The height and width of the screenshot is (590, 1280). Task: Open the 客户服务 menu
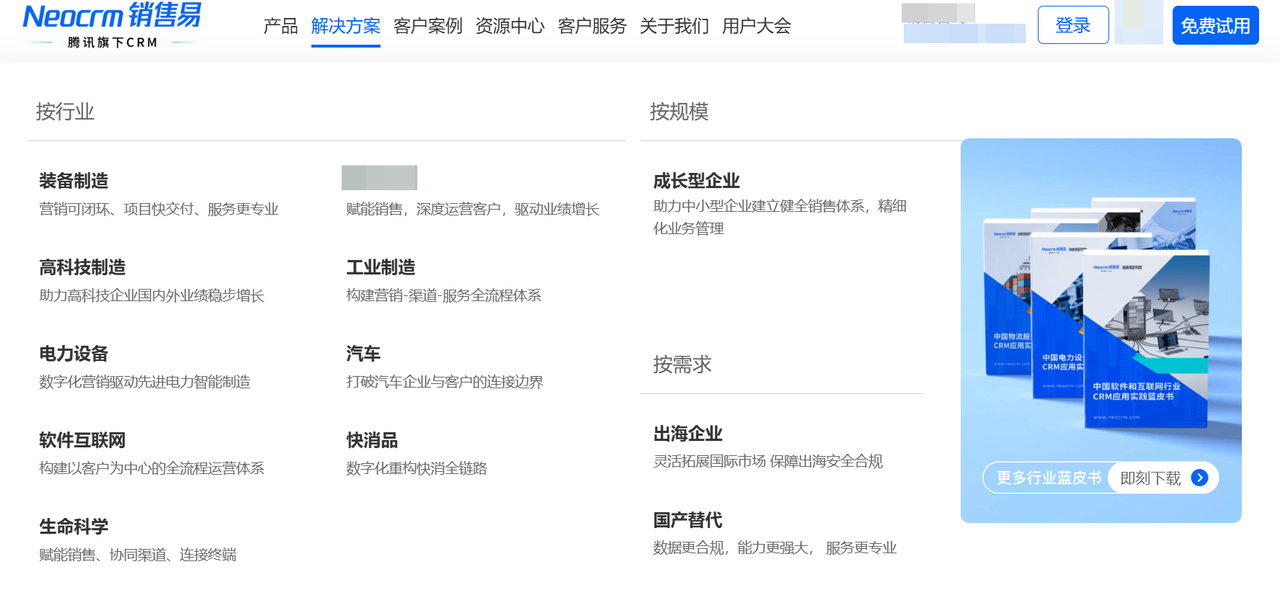click(x=591, y=27)
